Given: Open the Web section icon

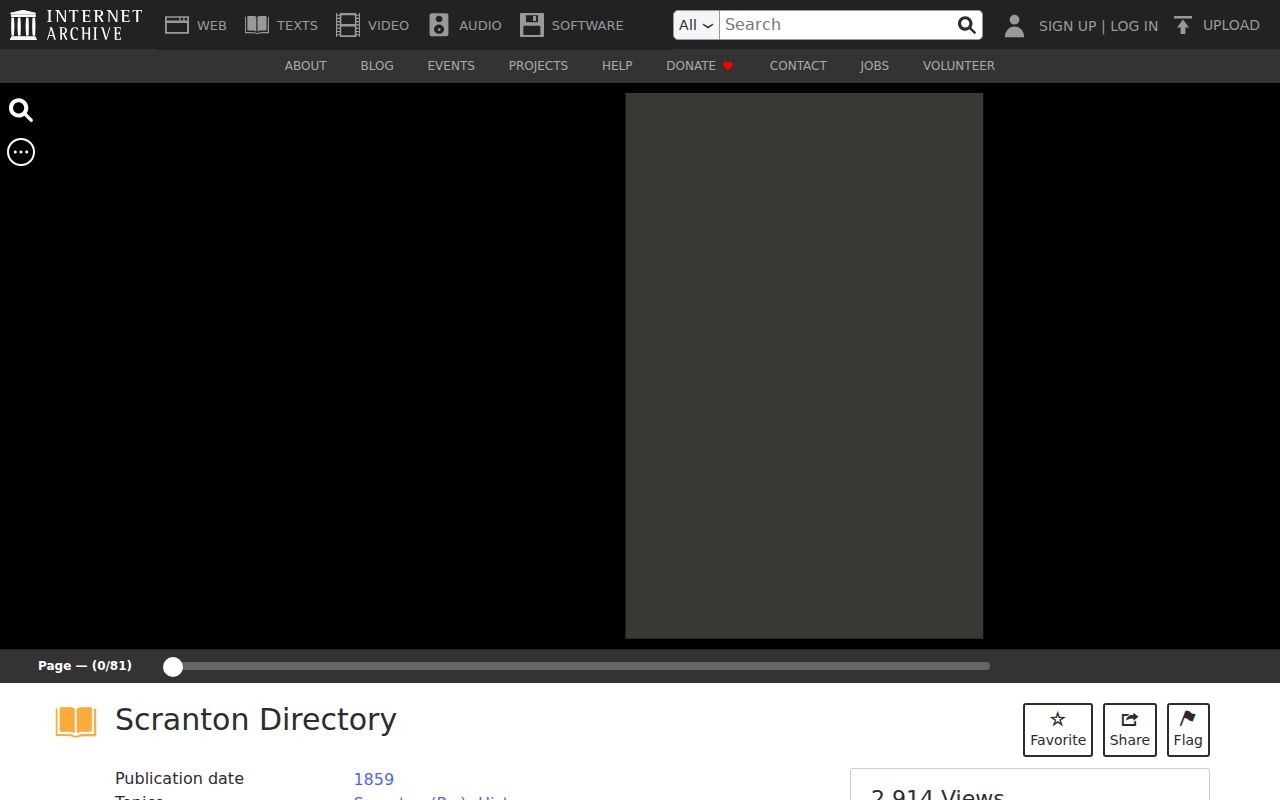Looking at the screenshot, I should coord(177,25).
